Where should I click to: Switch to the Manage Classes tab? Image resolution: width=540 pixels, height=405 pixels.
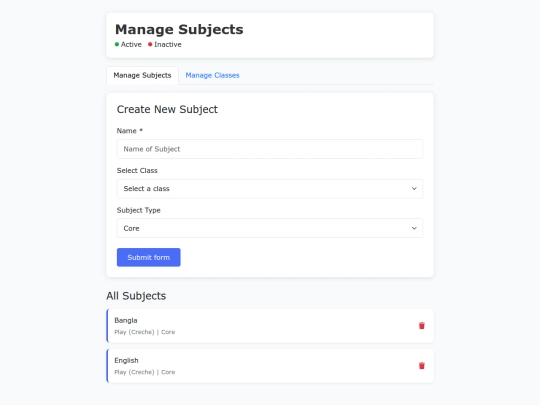(212, 75)
